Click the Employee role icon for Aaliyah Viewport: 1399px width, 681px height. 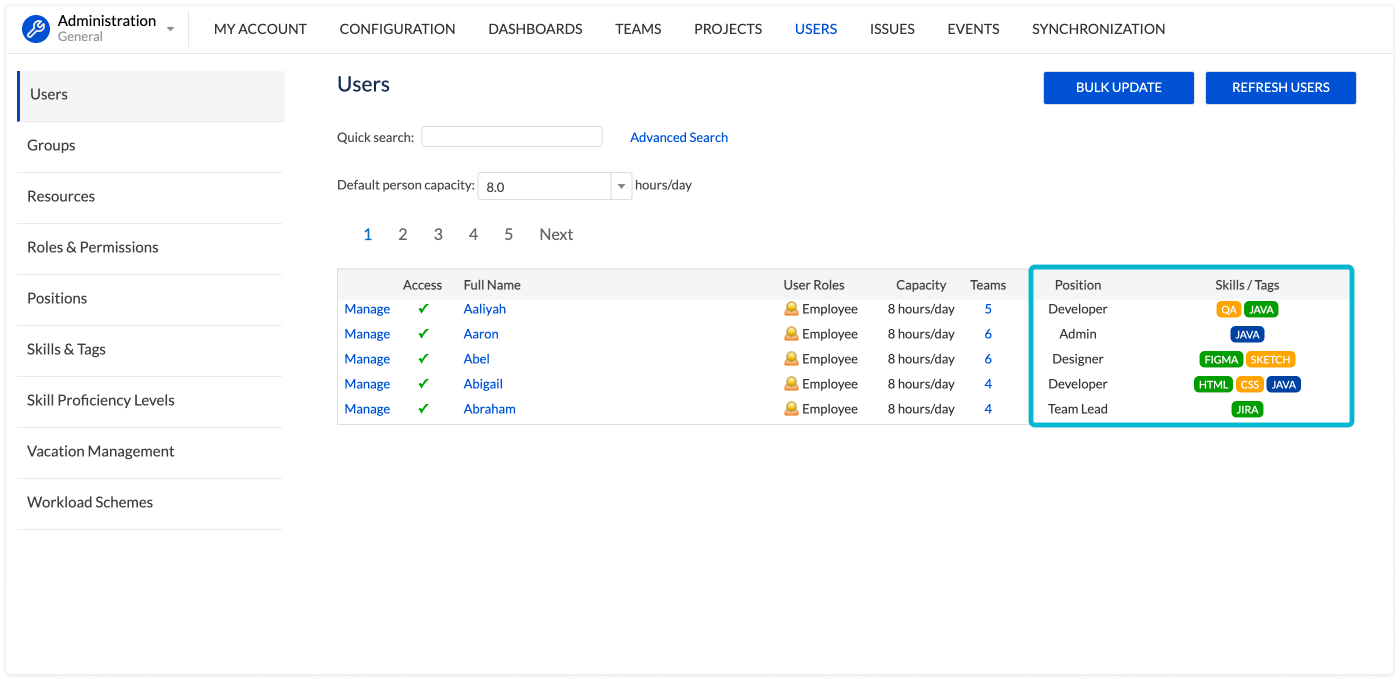click(x=791, y=309)
